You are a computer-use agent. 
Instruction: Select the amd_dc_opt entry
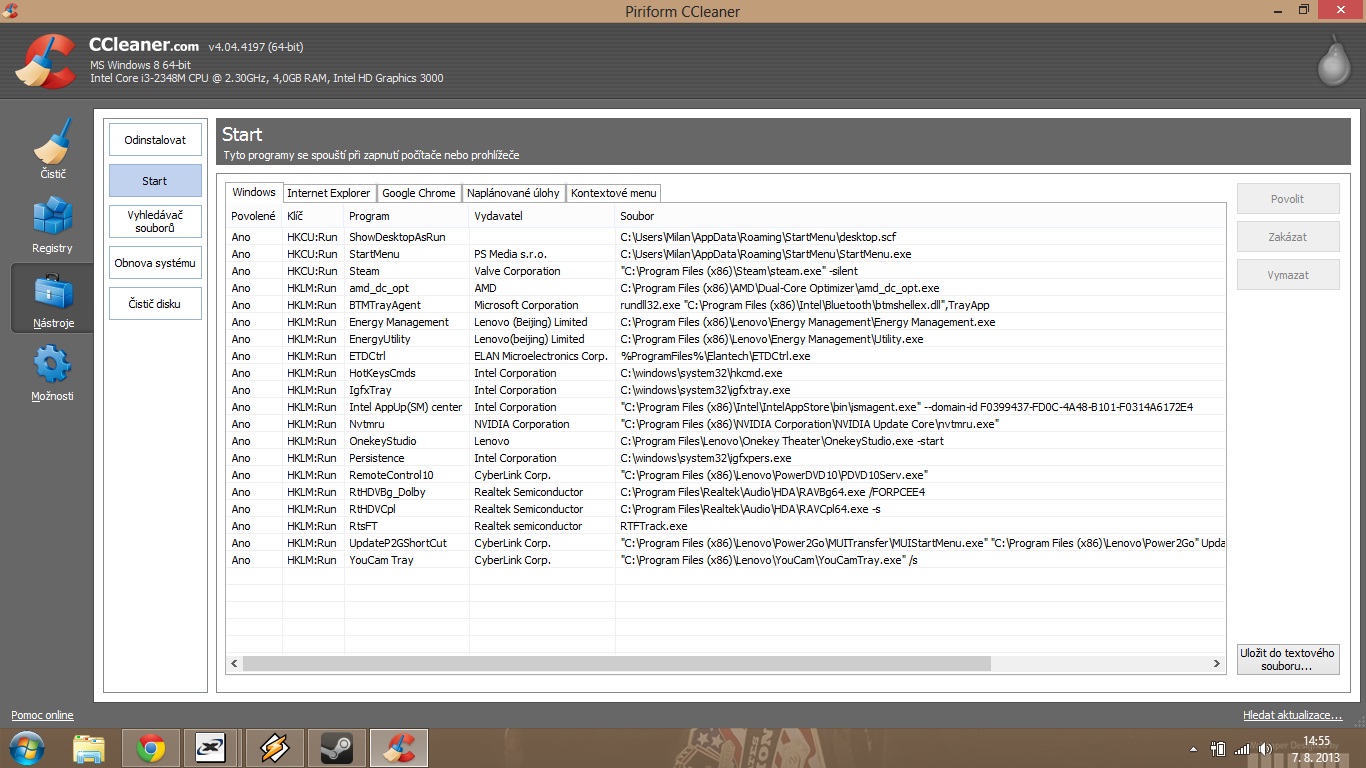(725, 288)
